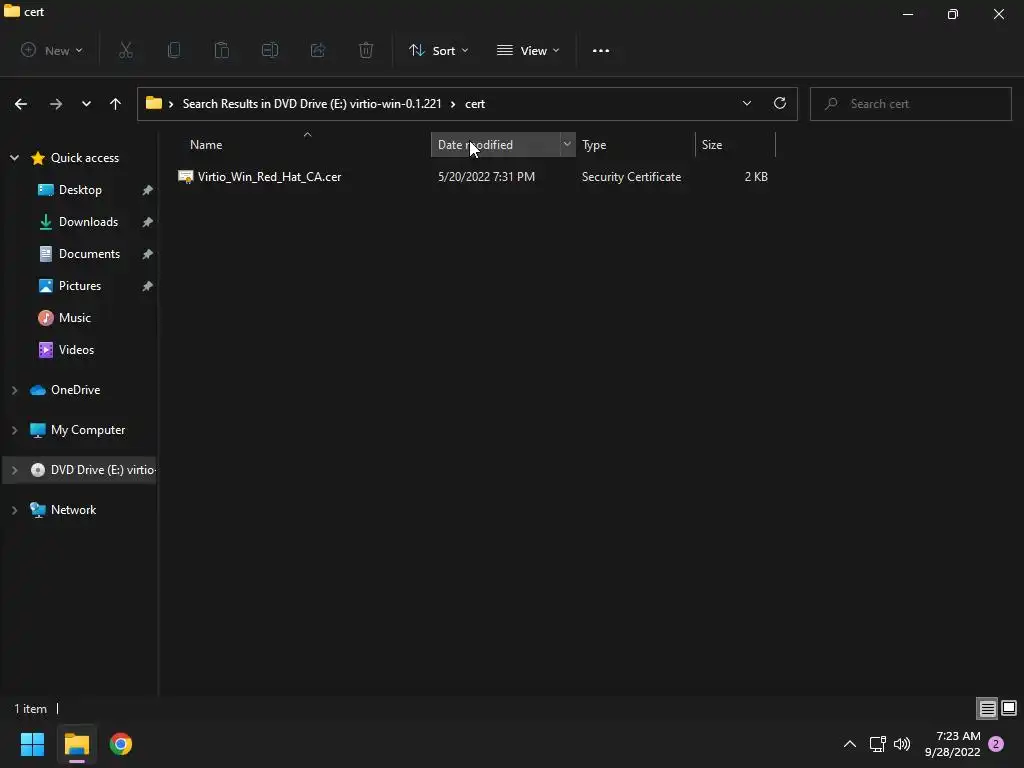Open Pictures in Quick access
Screen dimensions: 1024x768
click(x=79, y=286)
